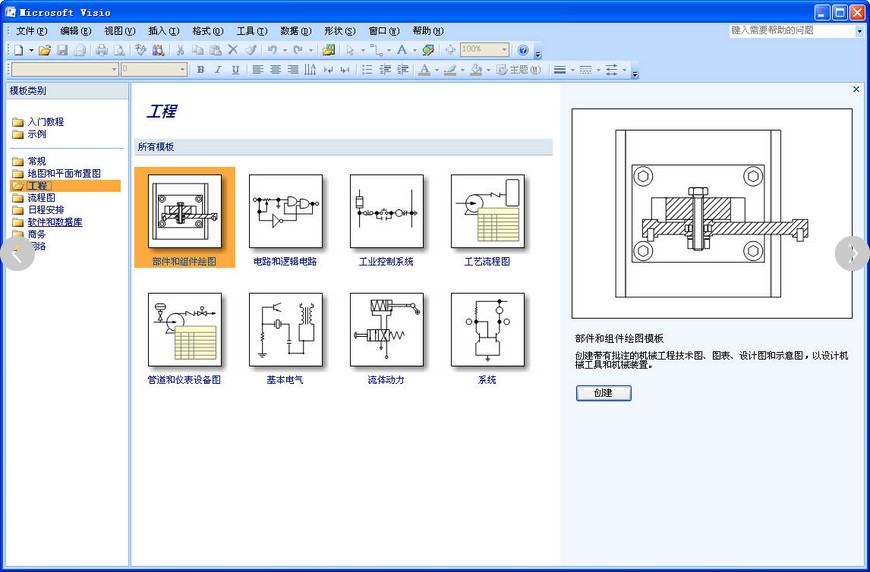Toggle Underline formatting button

(235, 70)
